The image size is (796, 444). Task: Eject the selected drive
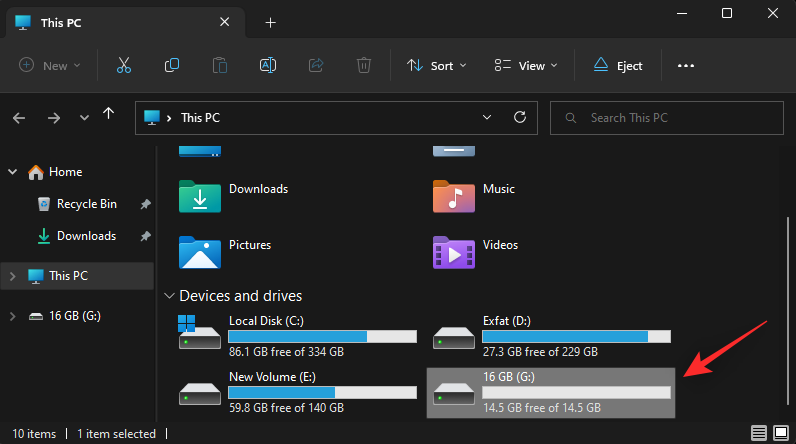[x=617, y=65]
